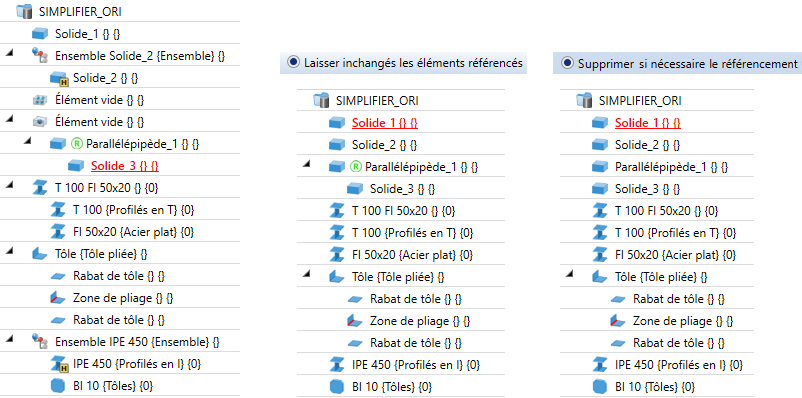The height and width of the screenshot is (398, 802).
Task: Click Solide_2 icon with H badge
Action: click(58, 78)
